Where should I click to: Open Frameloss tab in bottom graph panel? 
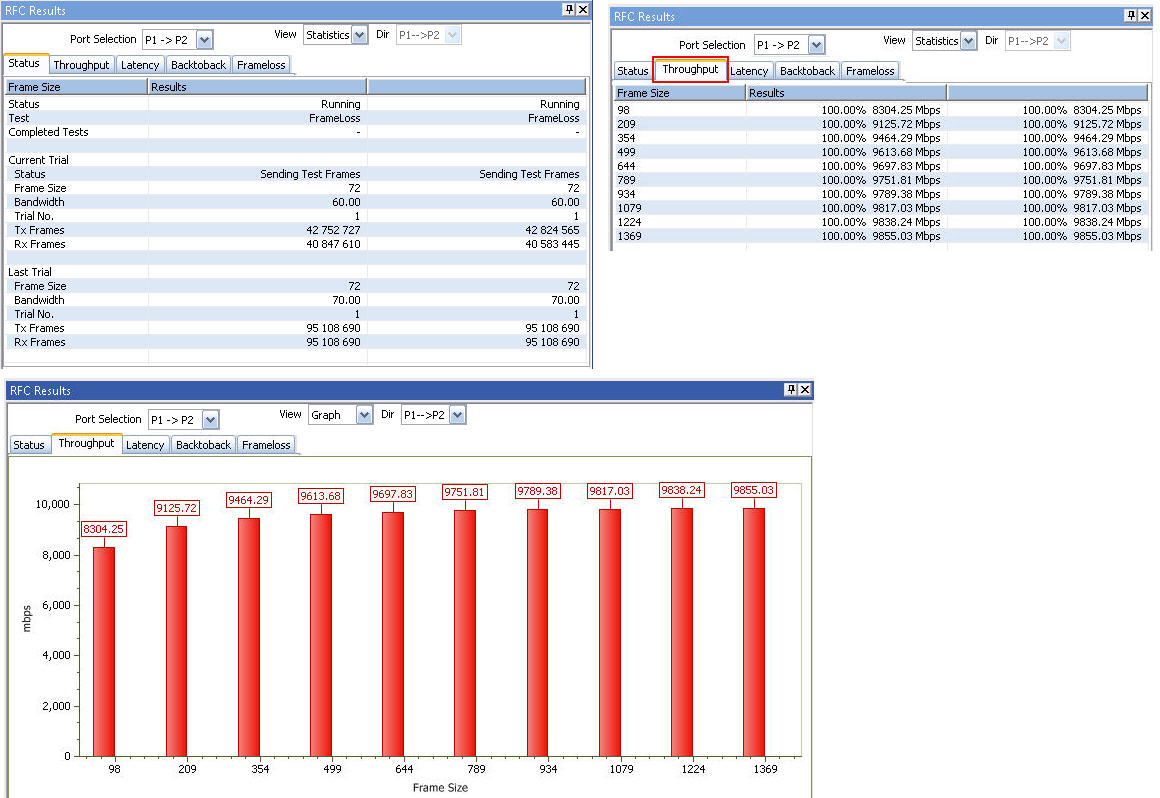266,445
